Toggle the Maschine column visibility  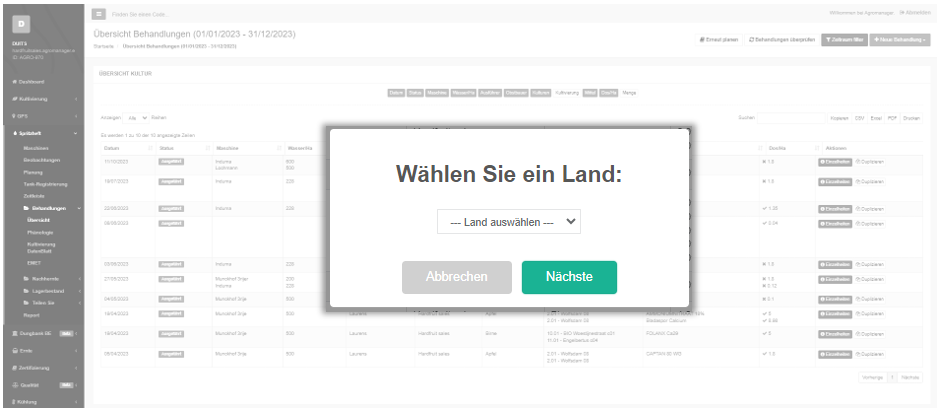click(x=437, y=93)
